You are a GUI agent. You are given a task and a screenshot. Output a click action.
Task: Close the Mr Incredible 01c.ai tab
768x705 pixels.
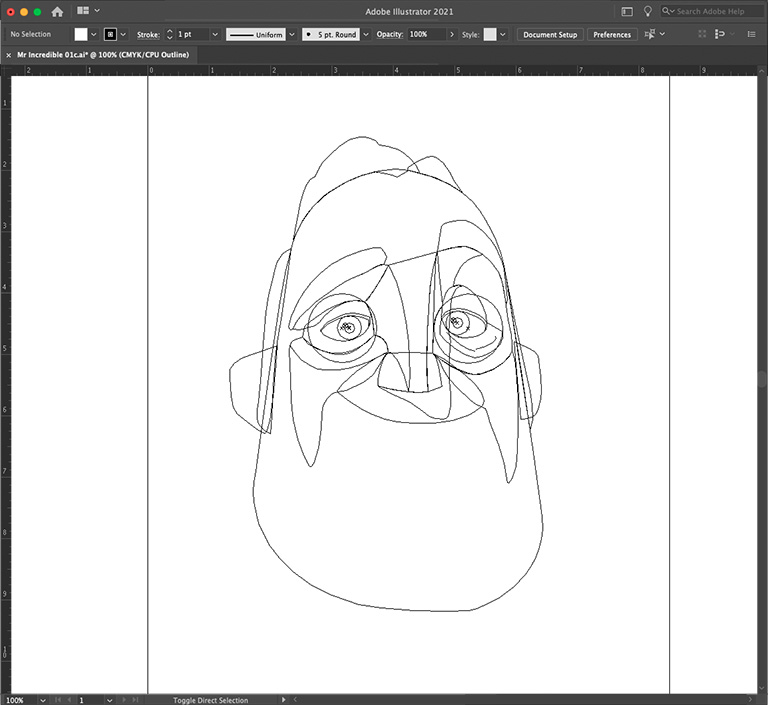(8, 55)
